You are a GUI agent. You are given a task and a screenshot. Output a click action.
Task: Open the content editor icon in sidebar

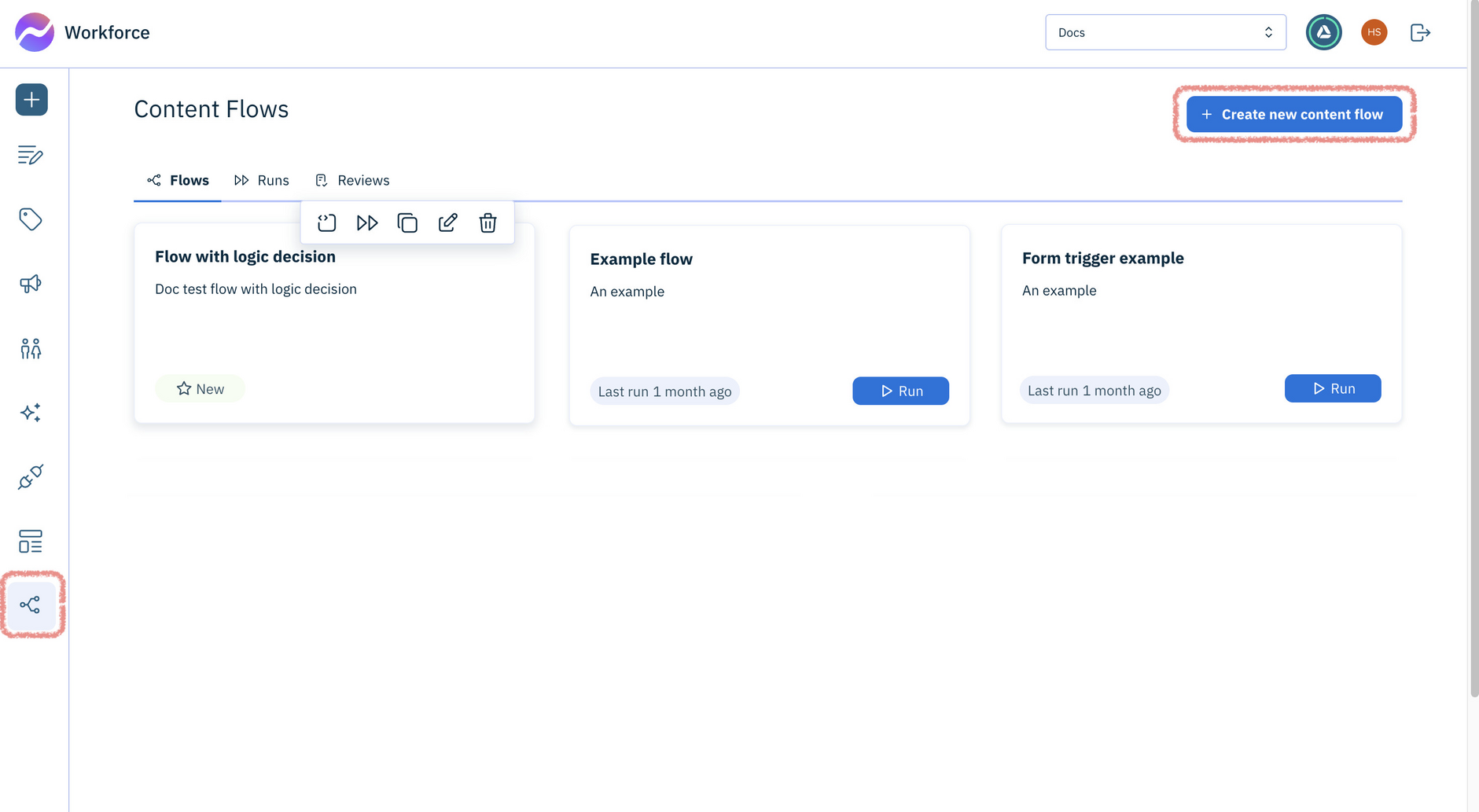(30, 155)
